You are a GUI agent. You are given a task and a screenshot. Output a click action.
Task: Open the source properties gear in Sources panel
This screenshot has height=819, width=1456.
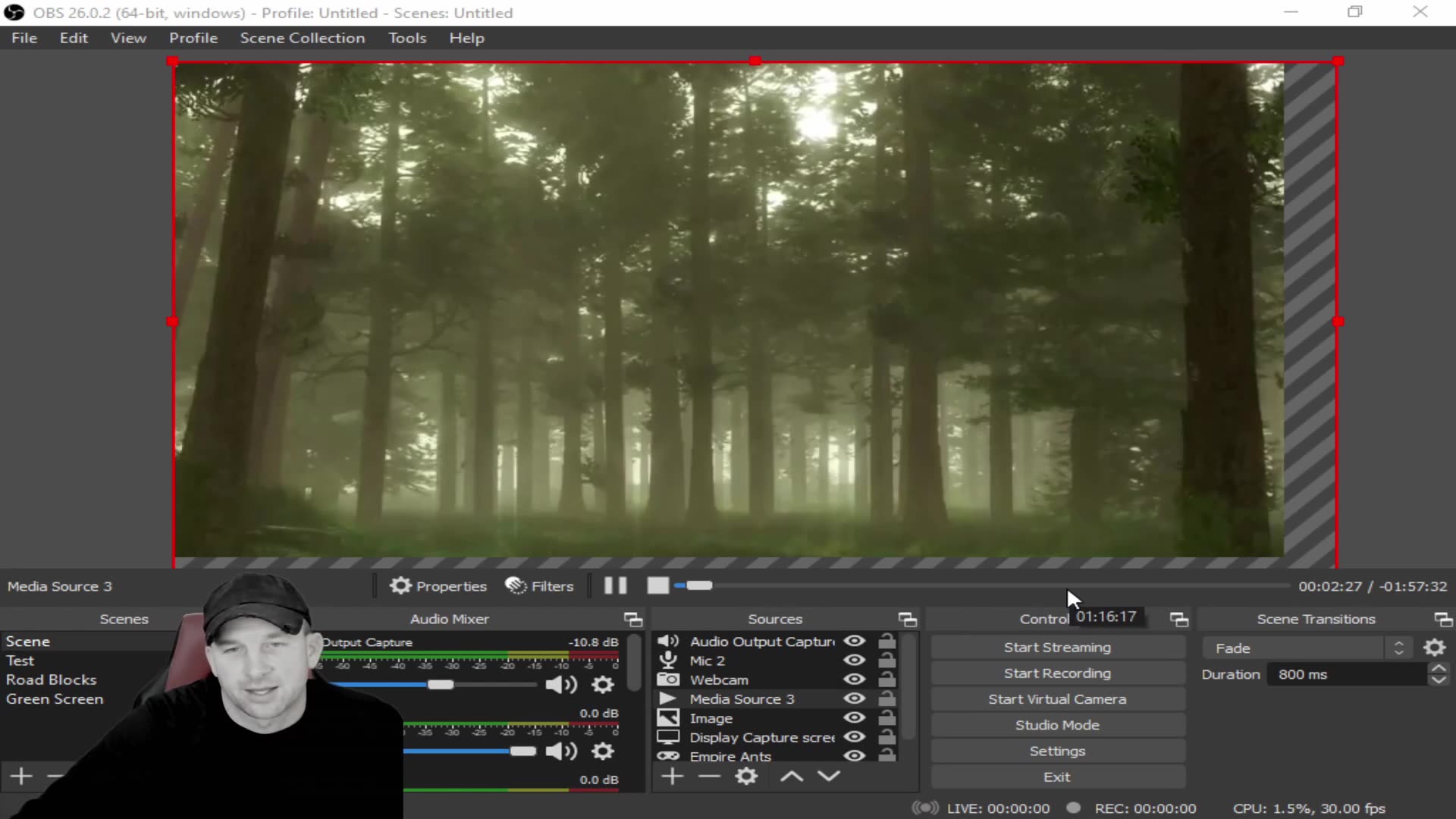click(x=746, y=776)
